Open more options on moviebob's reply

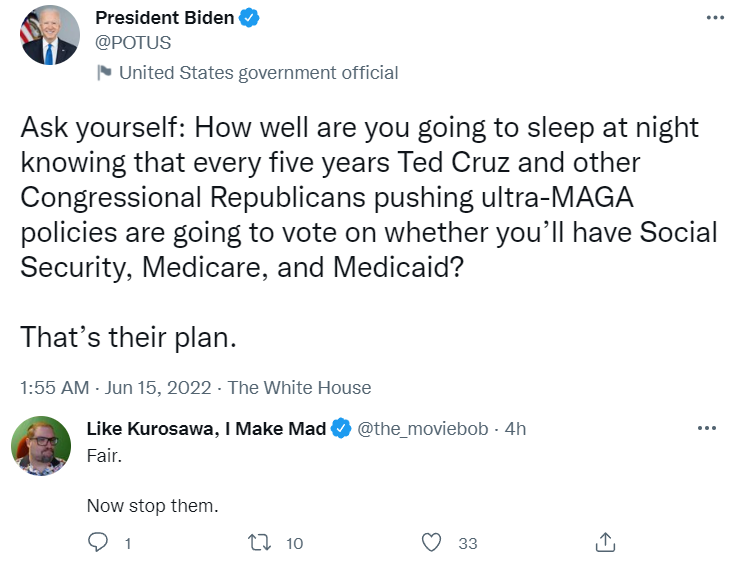coord(706,428)
